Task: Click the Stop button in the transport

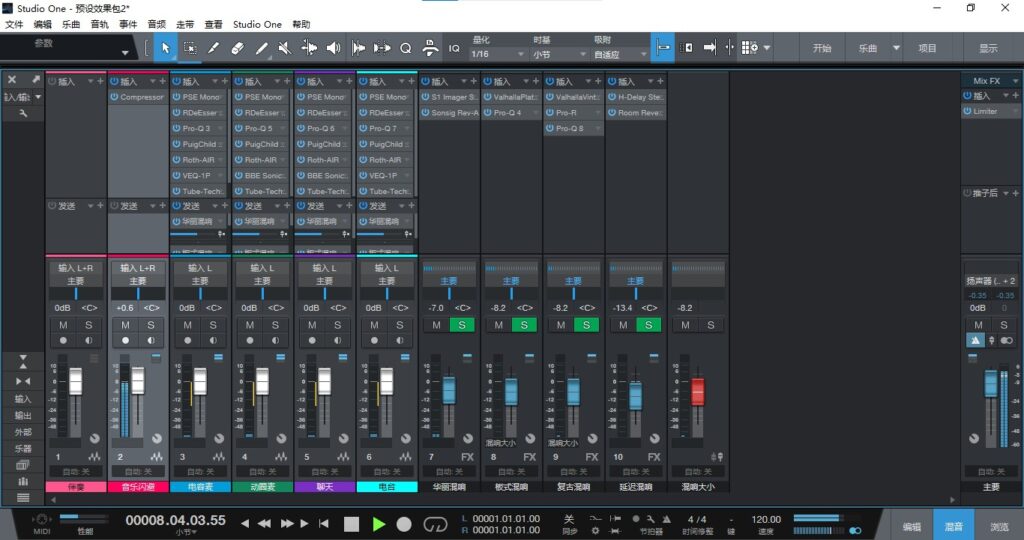Action: click(351, 523)
